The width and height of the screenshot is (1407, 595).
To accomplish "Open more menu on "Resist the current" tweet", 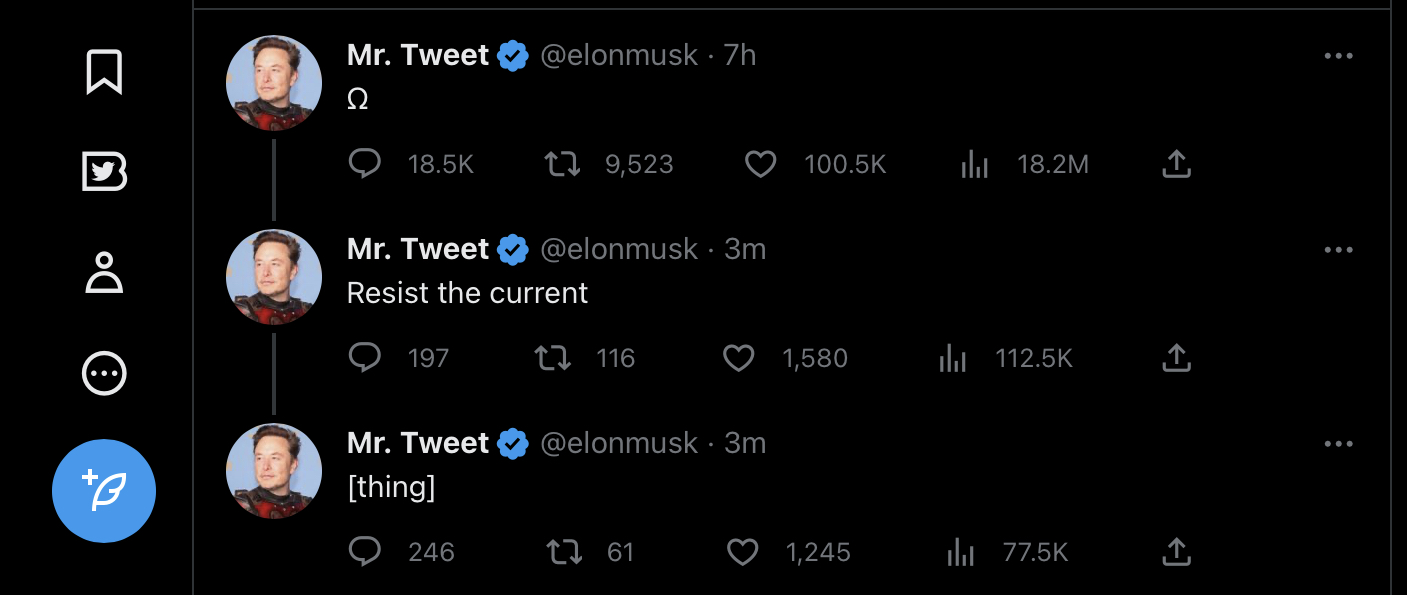I will tap(1338, 250).
